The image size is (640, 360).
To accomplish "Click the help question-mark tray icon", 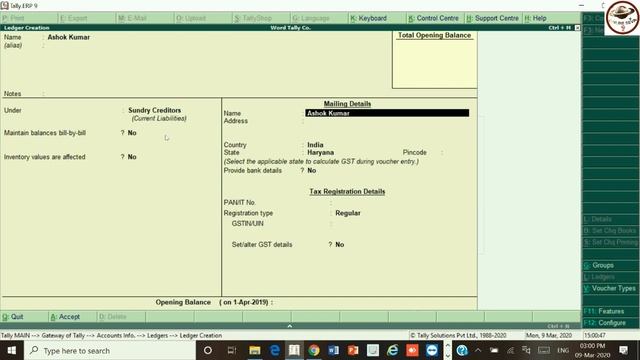I will 462,350.
